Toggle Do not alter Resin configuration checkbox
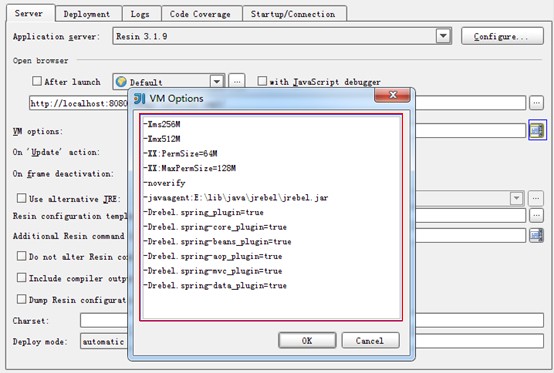554x373 pixels. point(22,256)
